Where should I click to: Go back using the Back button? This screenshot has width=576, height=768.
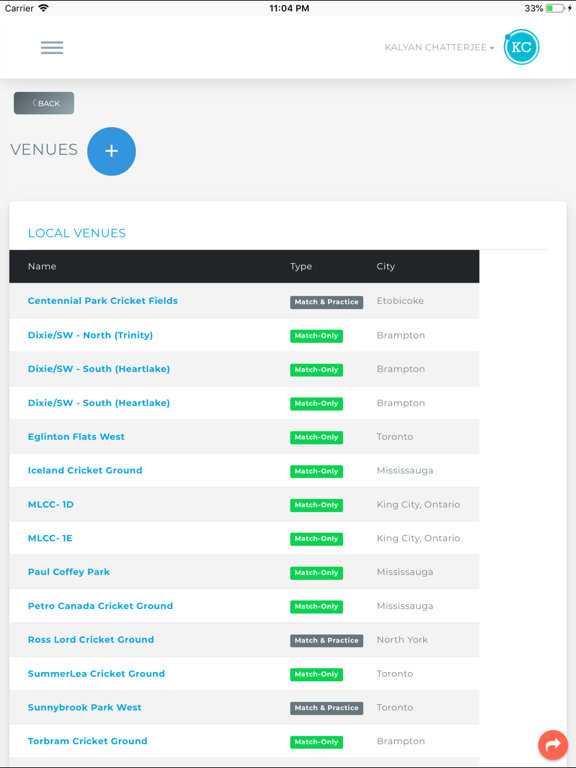click(44, 103)
